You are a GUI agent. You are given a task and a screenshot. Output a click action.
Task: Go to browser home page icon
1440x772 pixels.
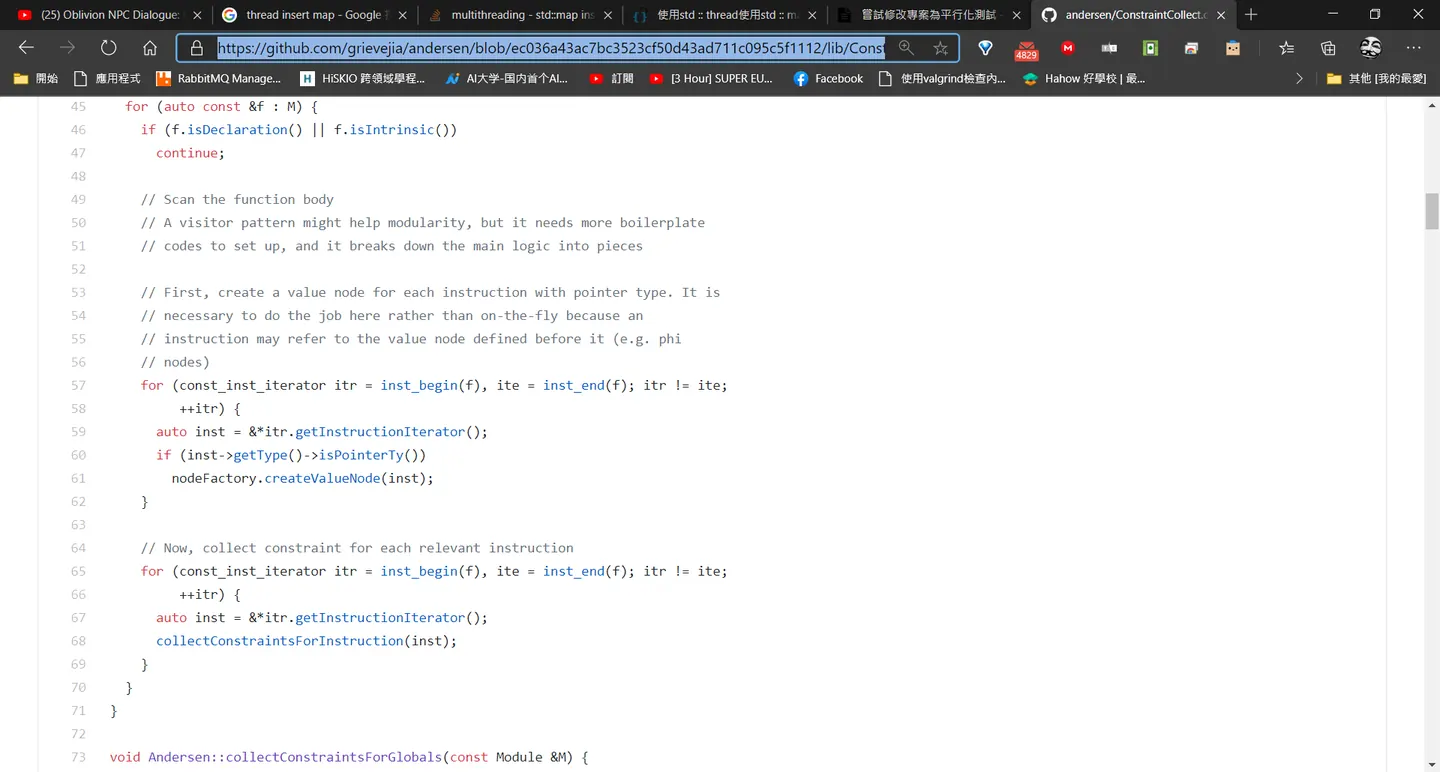pyautogui.click(x=149, y=48)
